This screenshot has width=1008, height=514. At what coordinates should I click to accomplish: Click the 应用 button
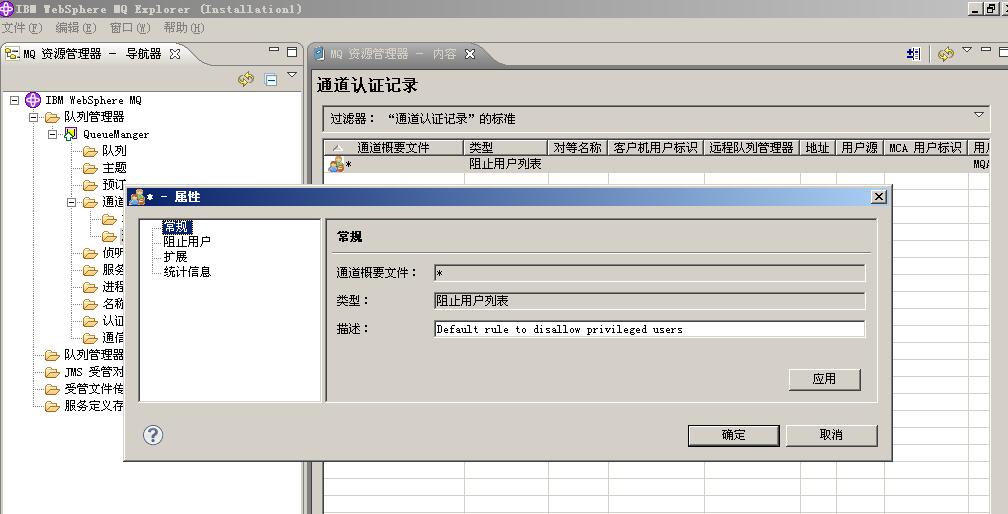[x=824, y=379]
